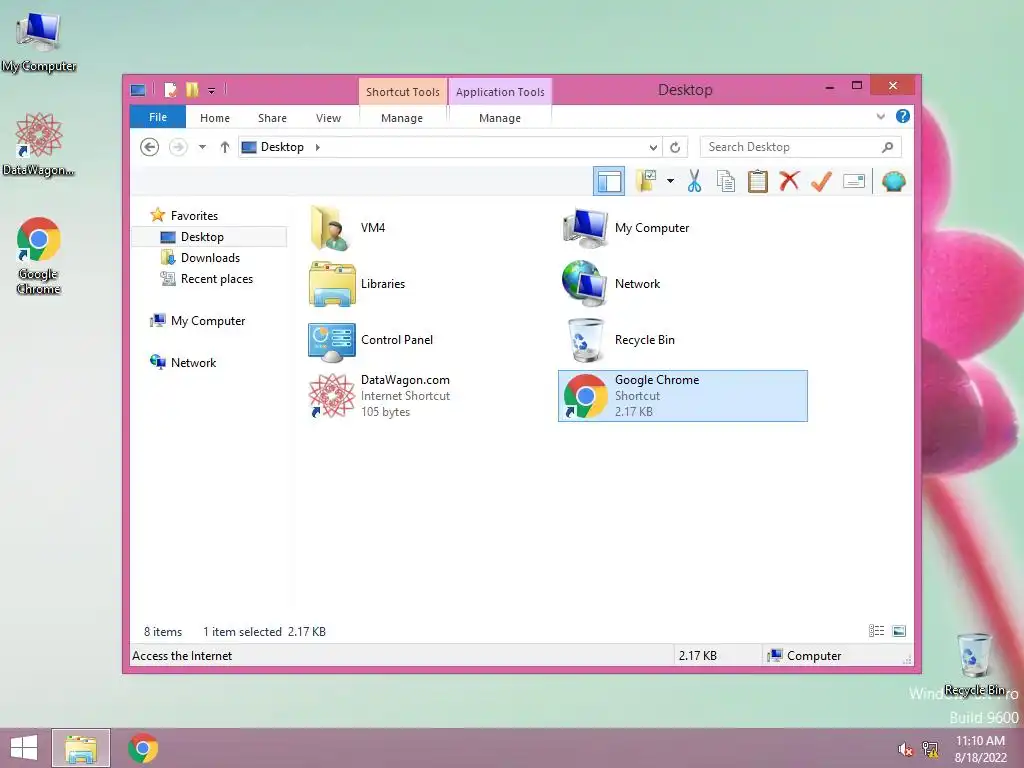
Task: Click the Application Tools contextual tab header
Action: (x=500, y=92)
